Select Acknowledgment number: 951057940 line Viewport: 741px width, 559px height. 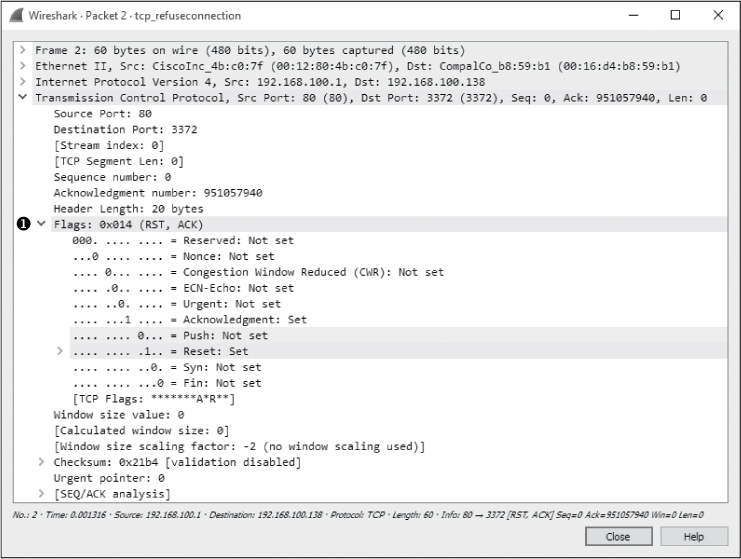point(158,193)
